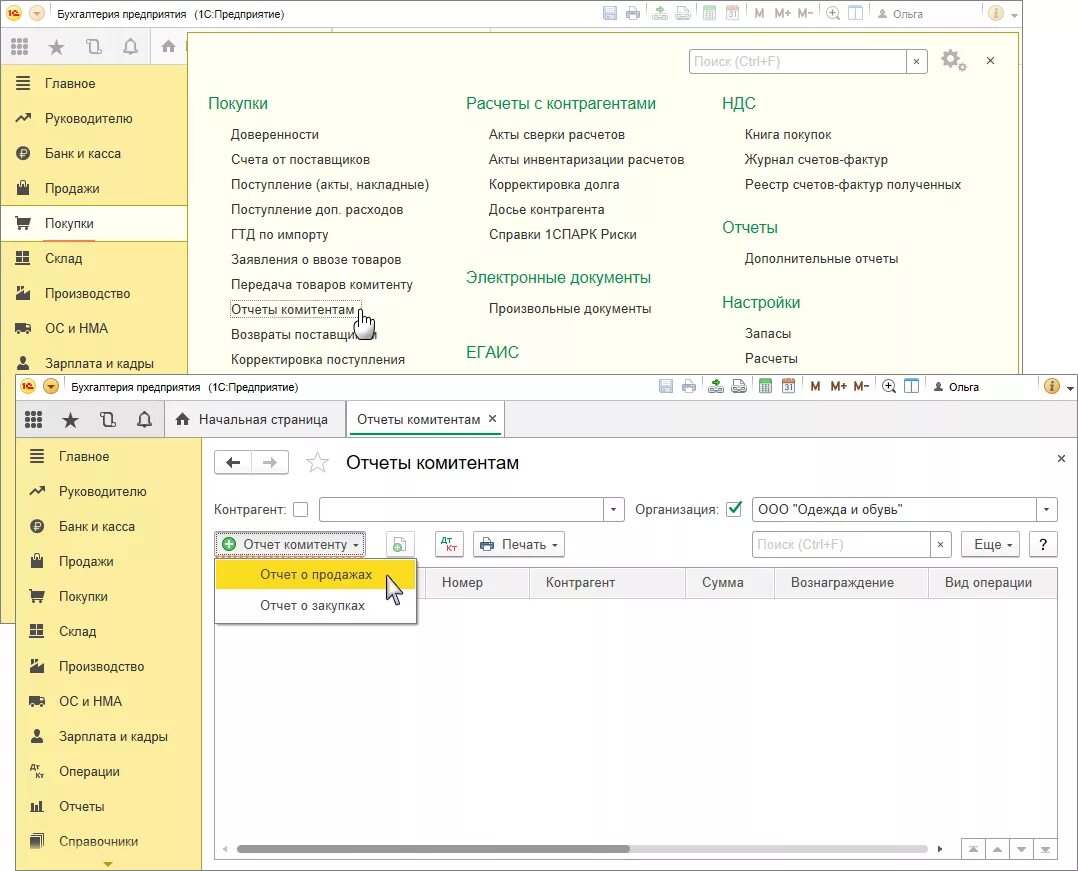
Task: Go back with the left arrow button
Action: pos(233,463)
